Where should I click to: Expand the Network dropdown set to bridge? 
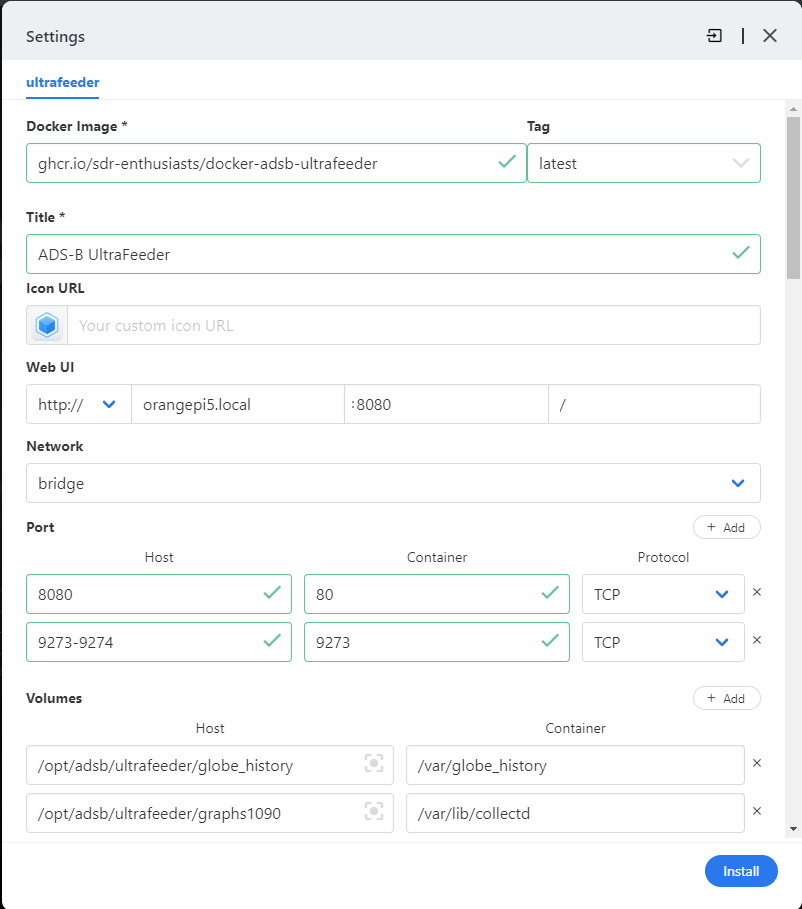(x=393, y=483)
